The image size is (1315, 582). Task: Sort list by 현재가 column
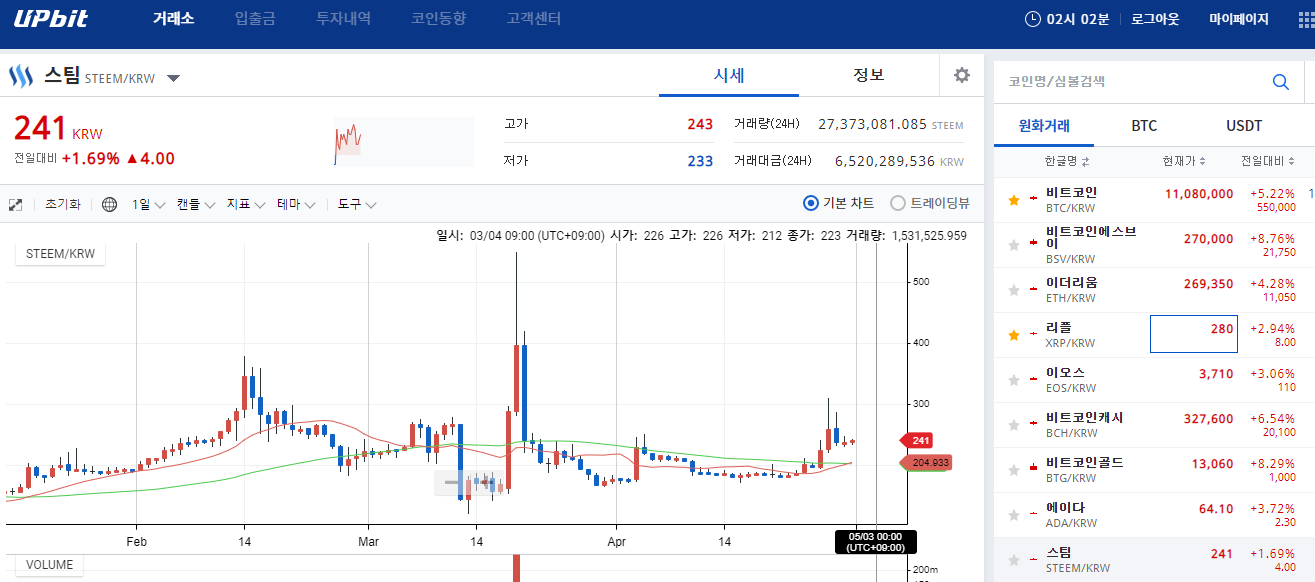(x=1184, y=161)
